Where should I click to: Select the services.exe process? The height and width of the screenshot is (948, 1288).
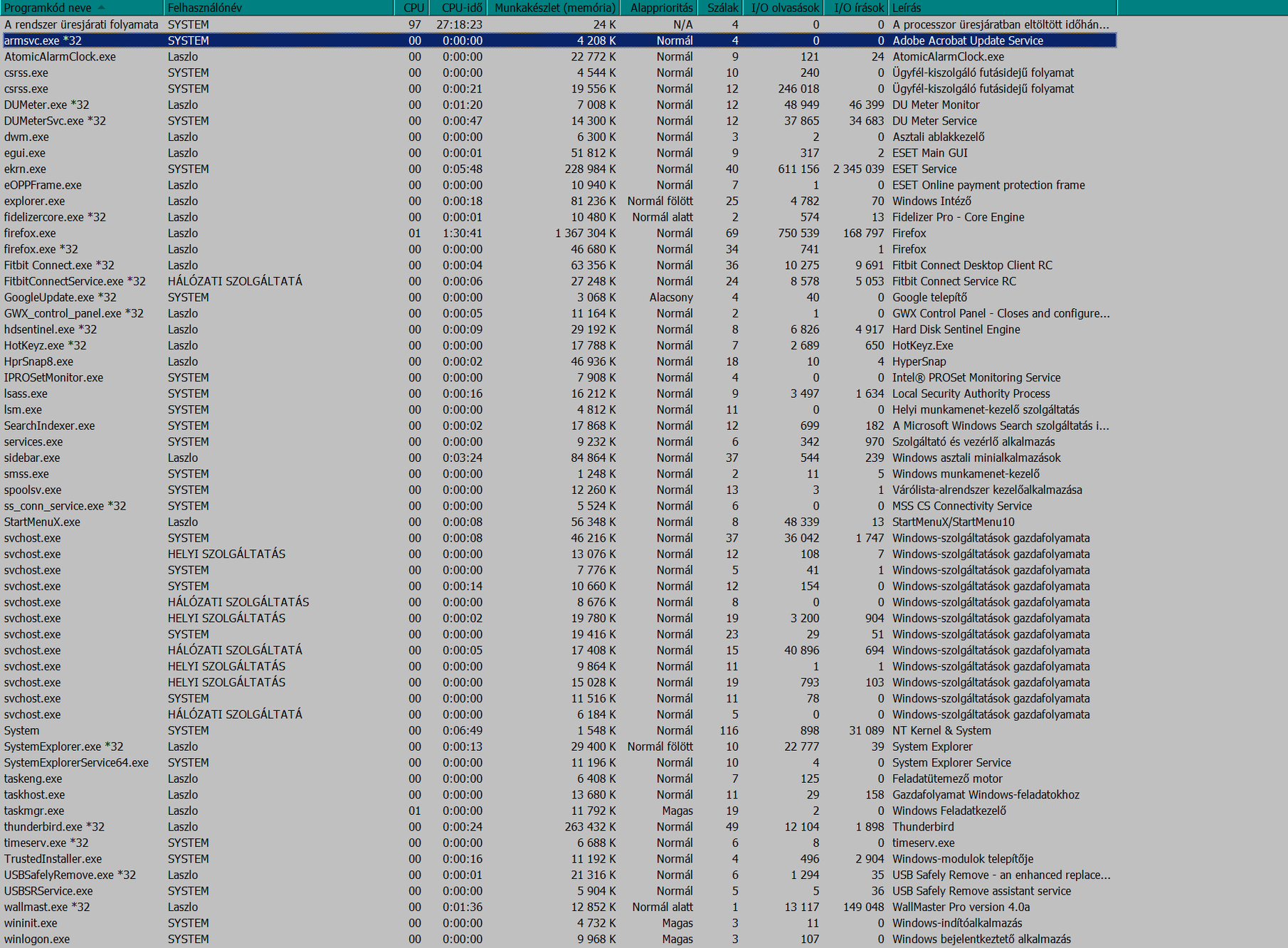click(x=559, y=442)
